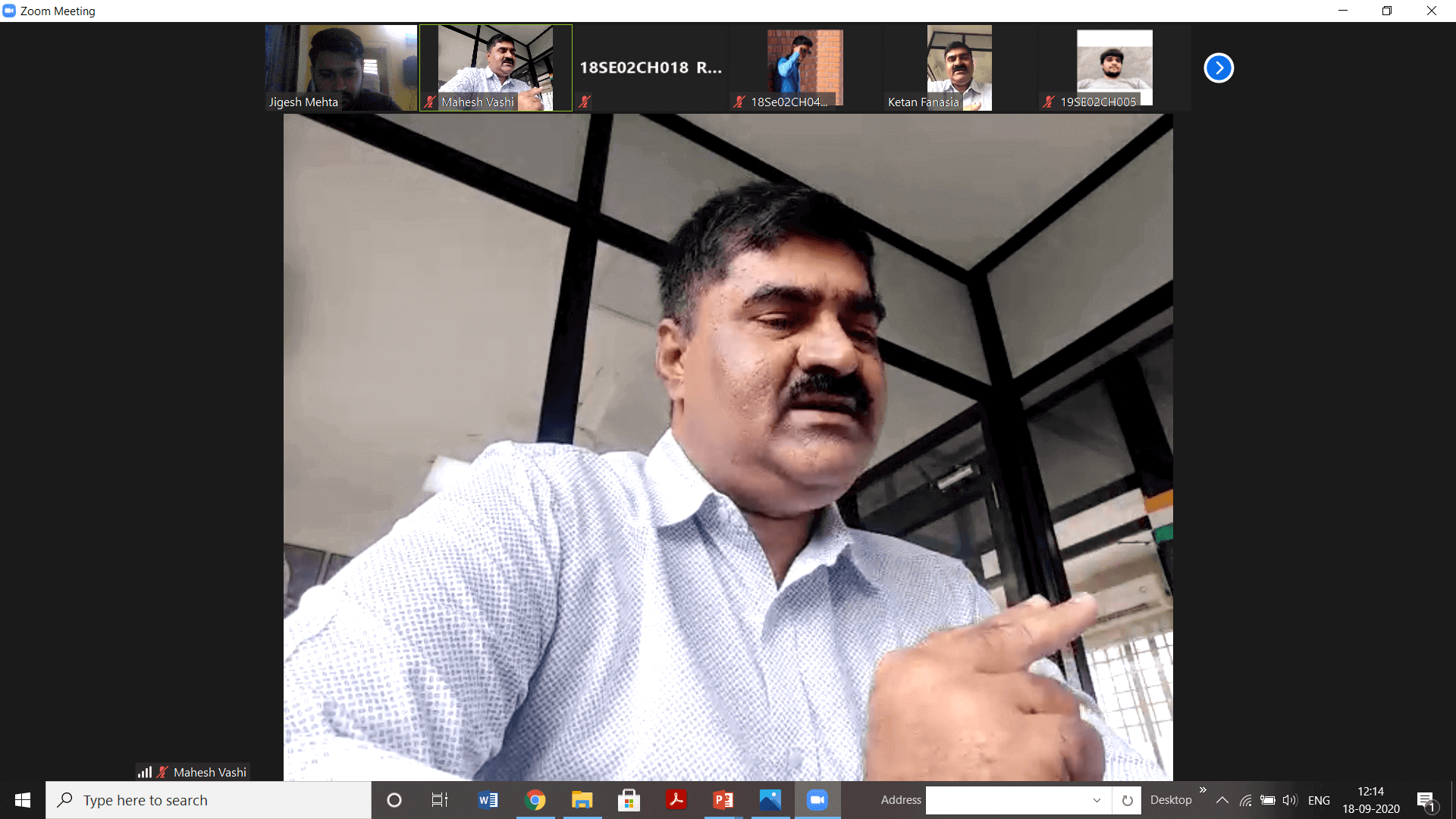Viewport: 1456px width, 819px height.
Task: Open Microsoft Store taskbar icon
Action: tap(629, 800)
